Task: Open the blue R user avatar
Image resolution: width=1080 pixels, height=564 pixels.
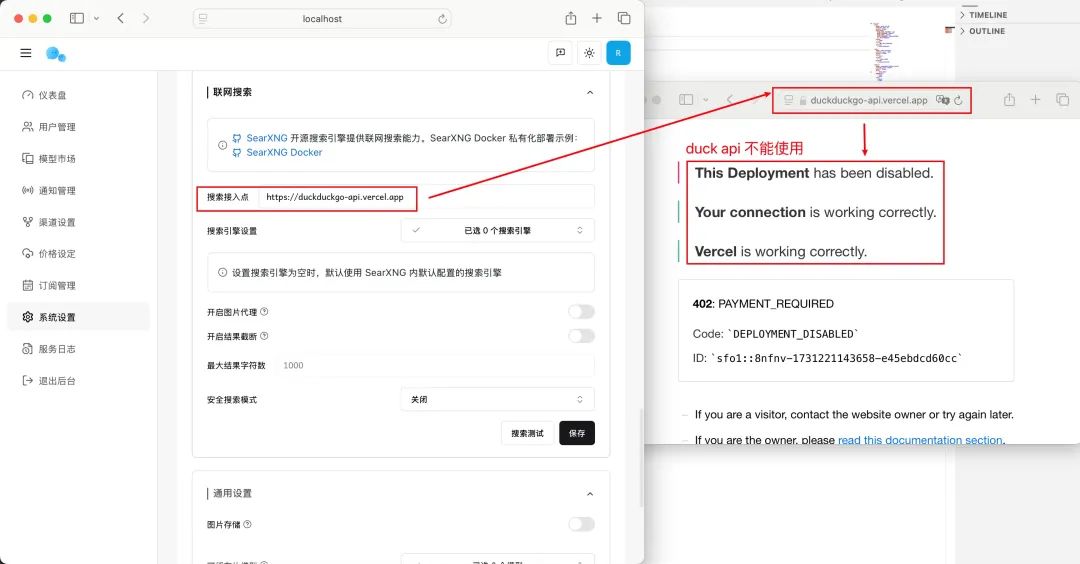Action: [x=619, y=53]
